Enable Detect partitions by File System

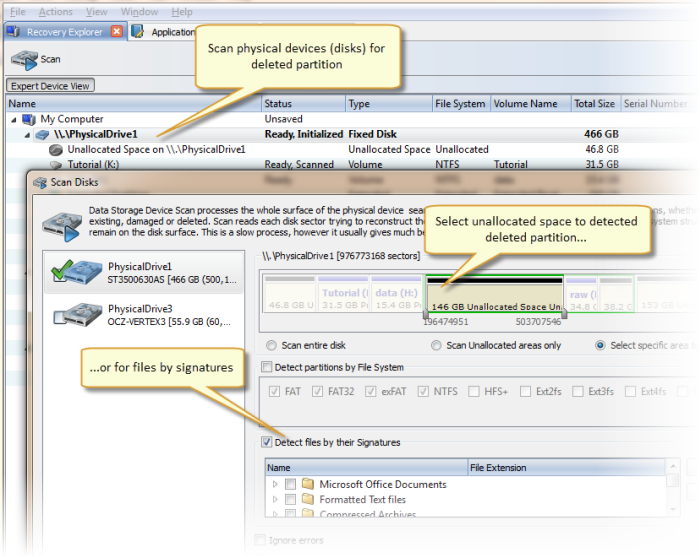click(x=267, y=367)
